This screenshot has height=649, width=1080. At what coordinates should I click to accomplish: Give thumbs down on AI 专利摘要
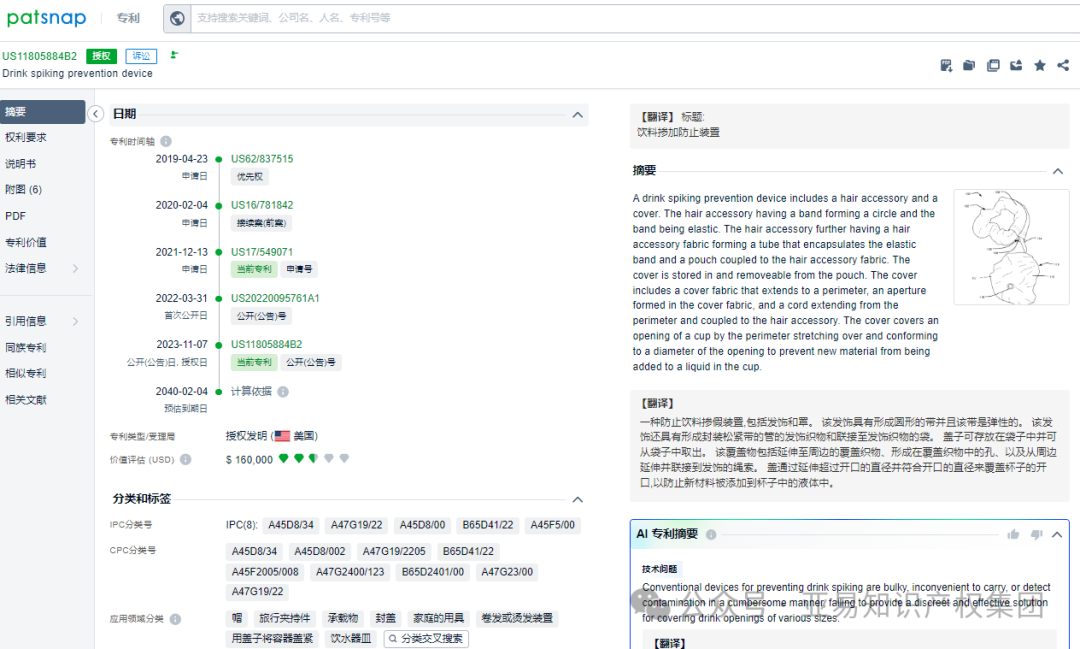point(1036,535)
